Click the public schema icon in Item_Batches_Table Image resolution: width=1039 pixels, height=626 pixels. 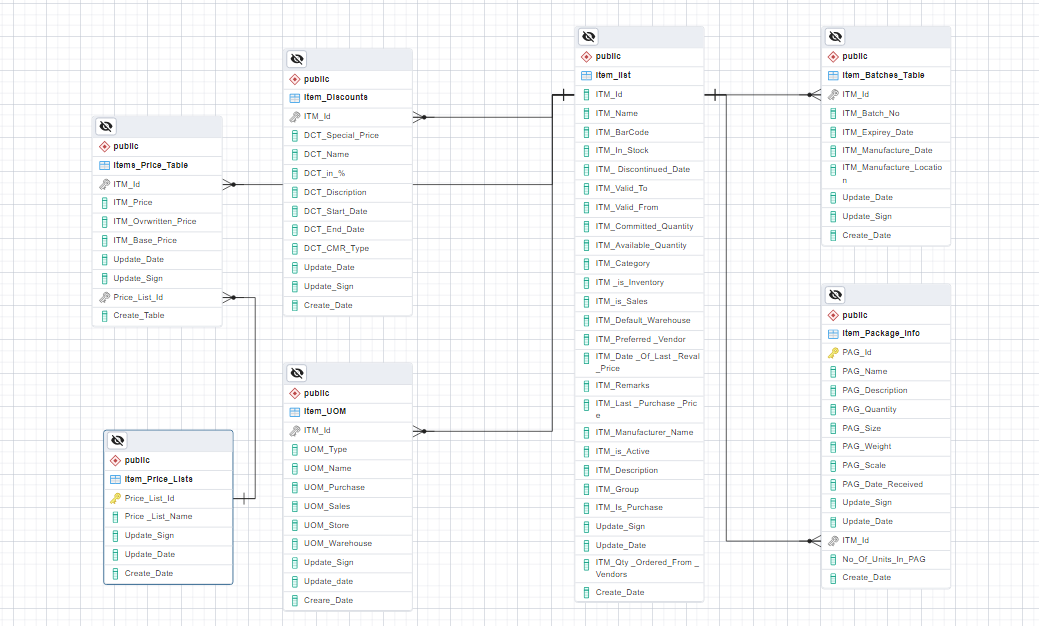(x=834, y=56)
